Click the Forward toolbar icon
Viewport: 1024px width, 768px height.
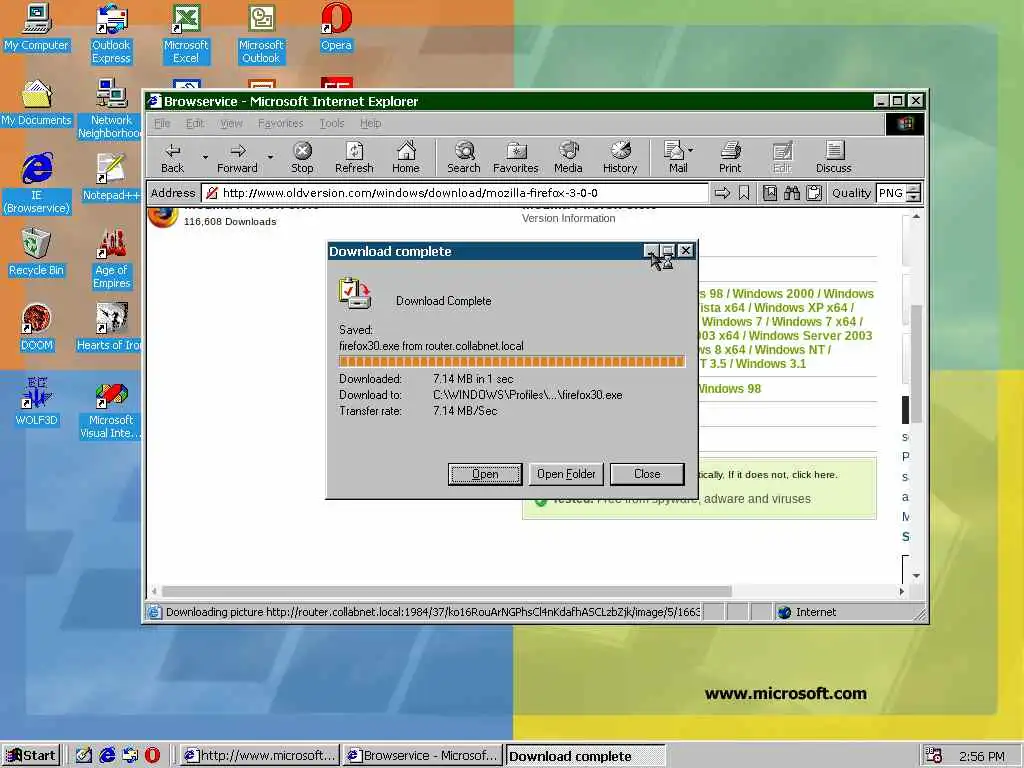point(237,157)
